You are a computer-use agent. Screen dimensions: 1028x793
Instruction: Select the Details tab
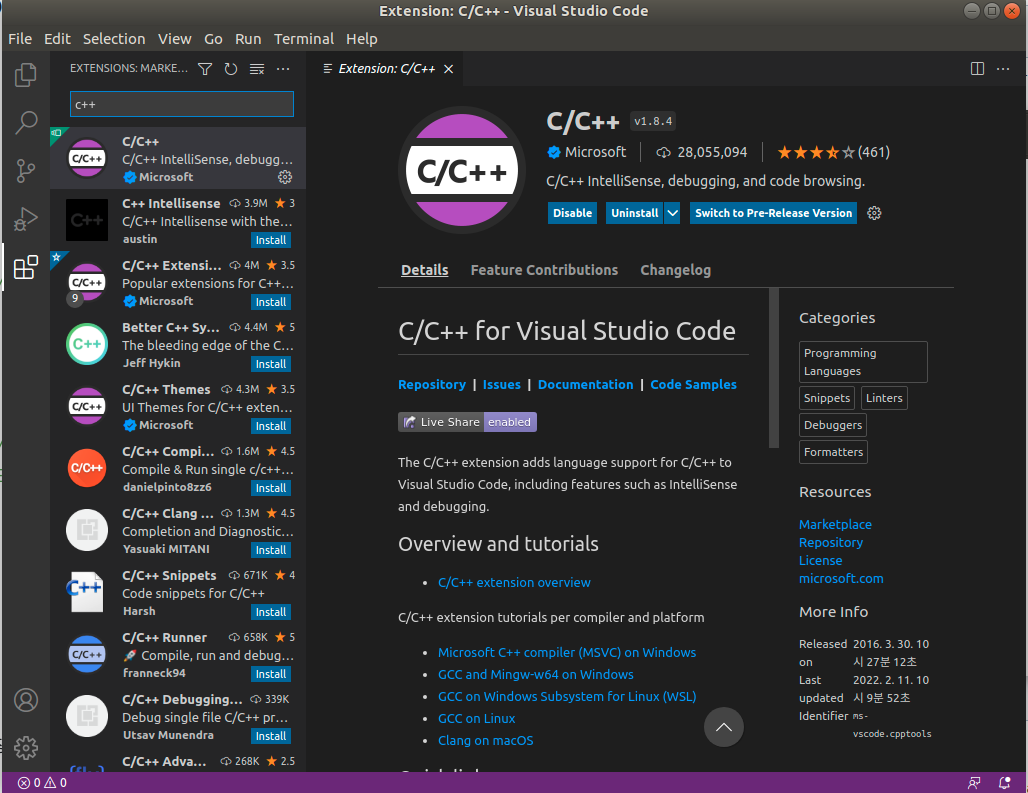[425, 270]
